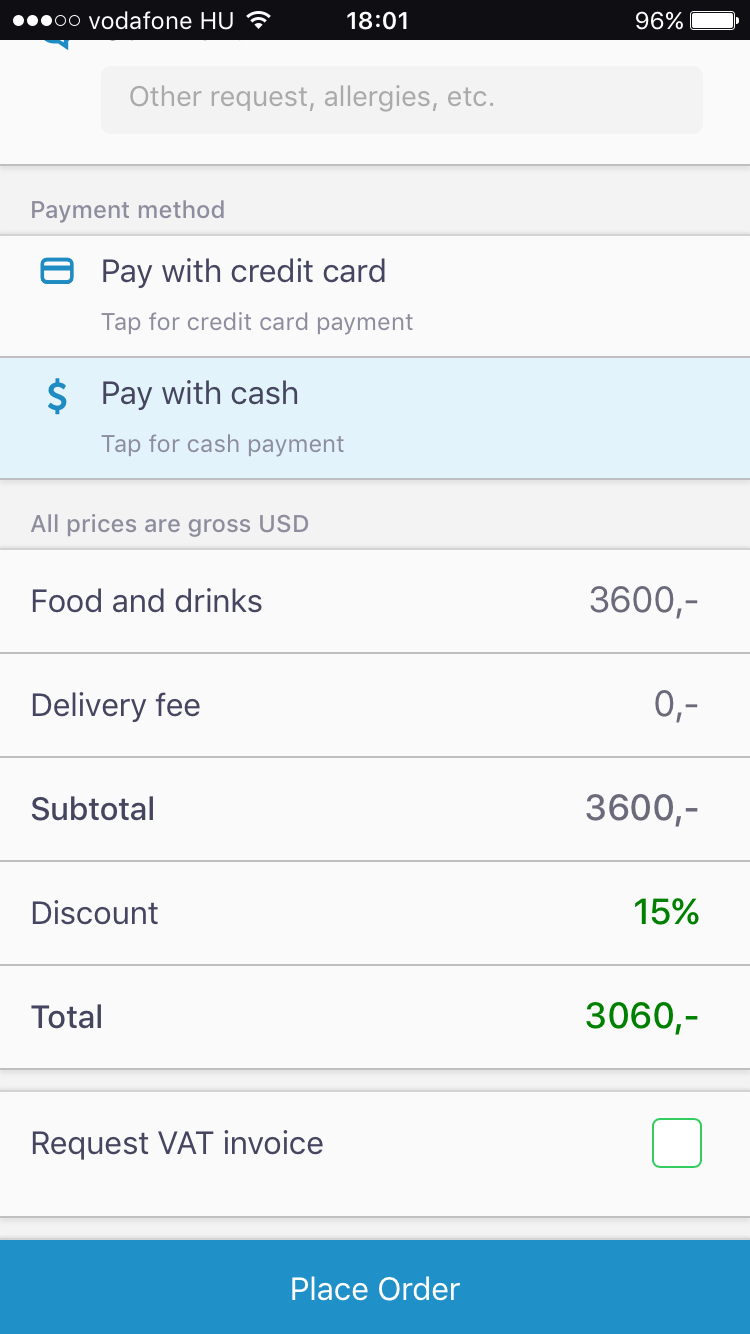Select Pay with cash option
Viewport: 750px width, 1334px height.
point(200,394)
